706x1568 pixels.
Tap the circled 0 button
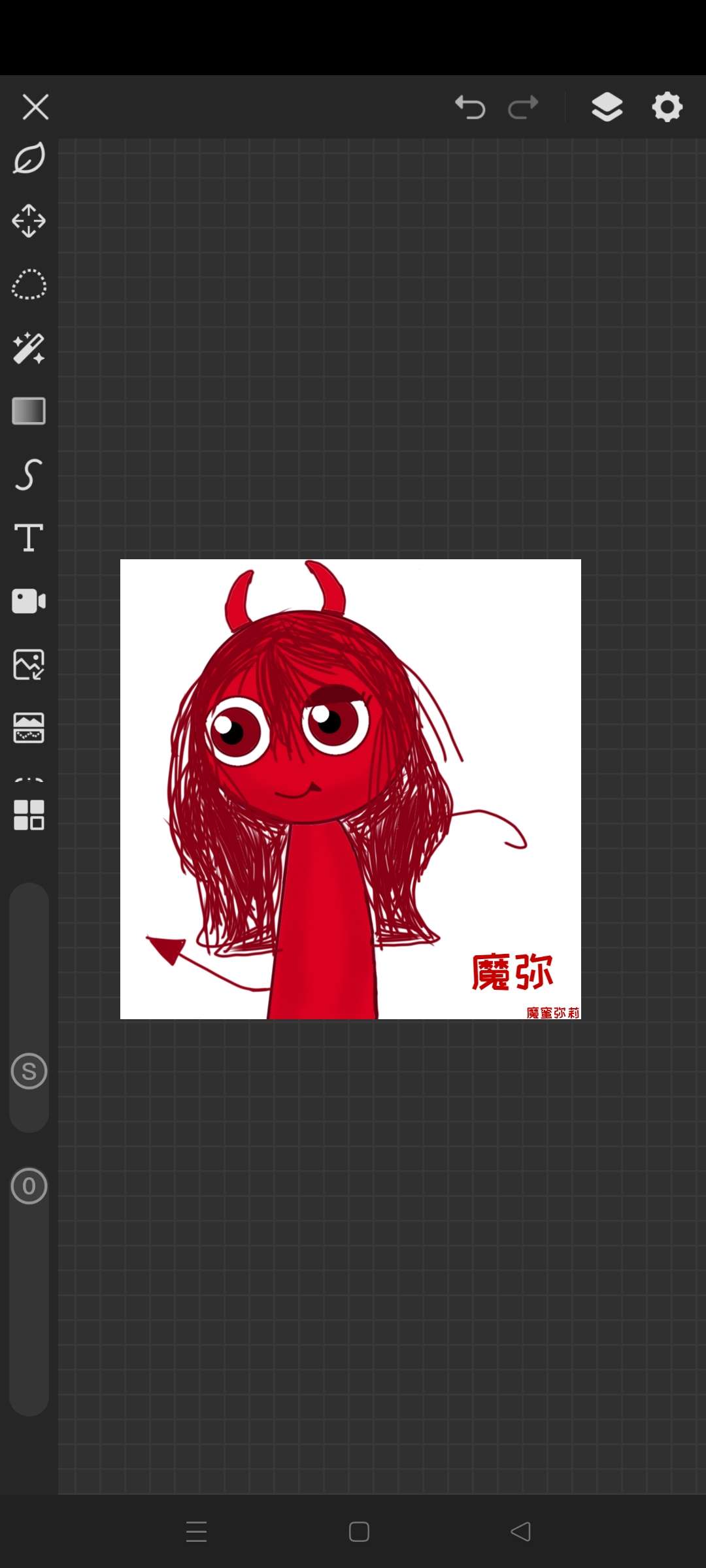[29, 1186]
